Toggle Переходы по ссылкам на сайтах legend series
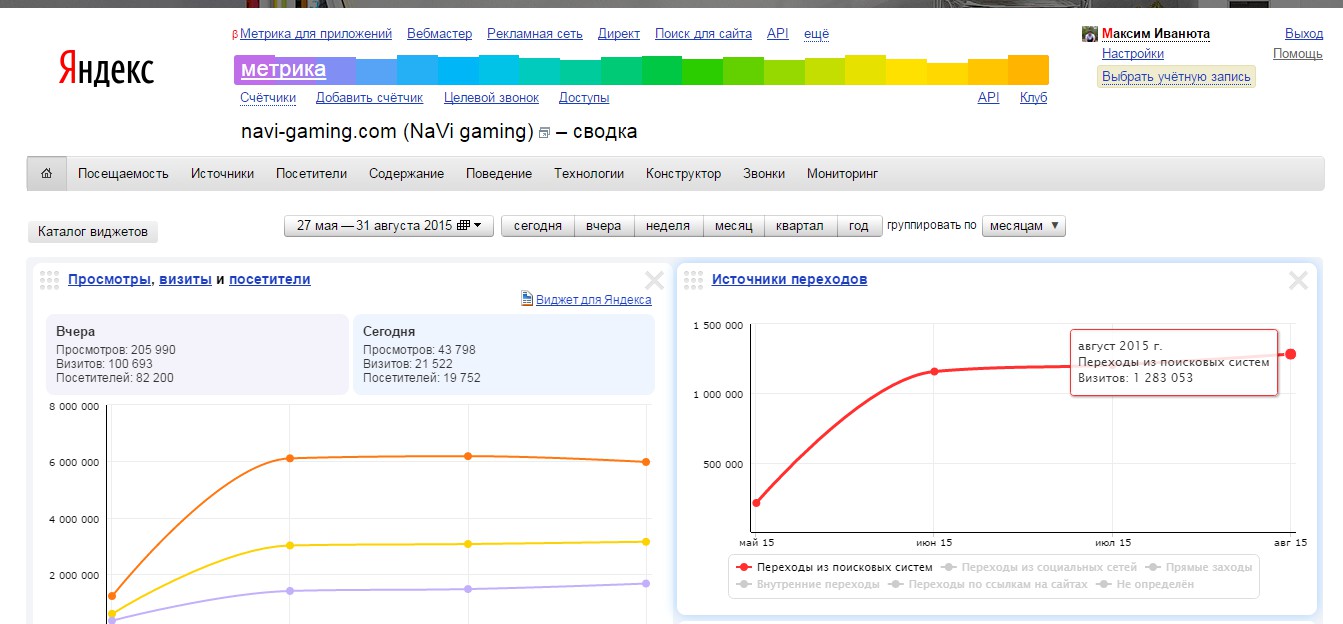The image size is (1343, 624). coord(988,584)
